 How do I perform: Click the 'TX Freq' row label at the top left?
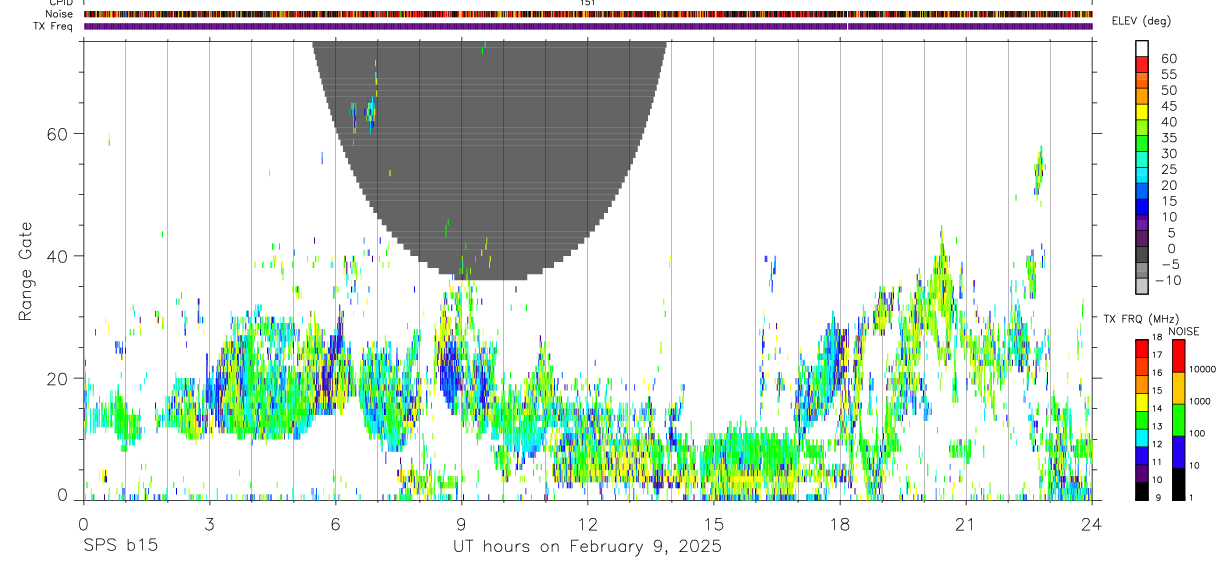tap(54, 26)
